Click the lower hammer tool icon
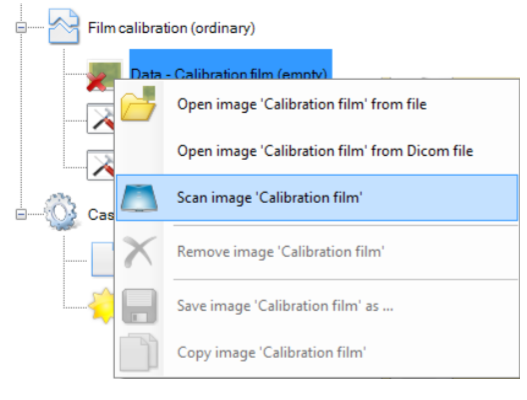527x400 pixels. 100,166
